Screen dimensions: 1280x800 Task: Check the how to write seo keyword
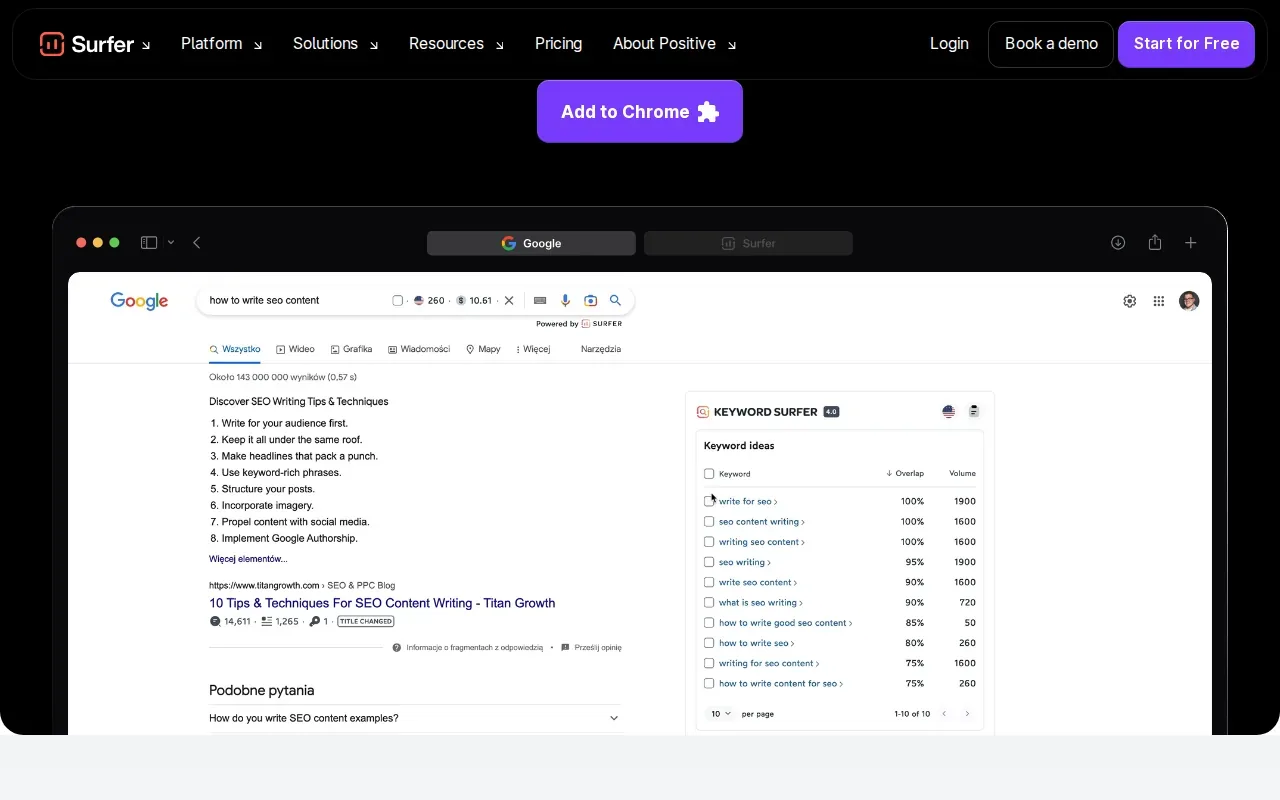[x=709, y=643]
